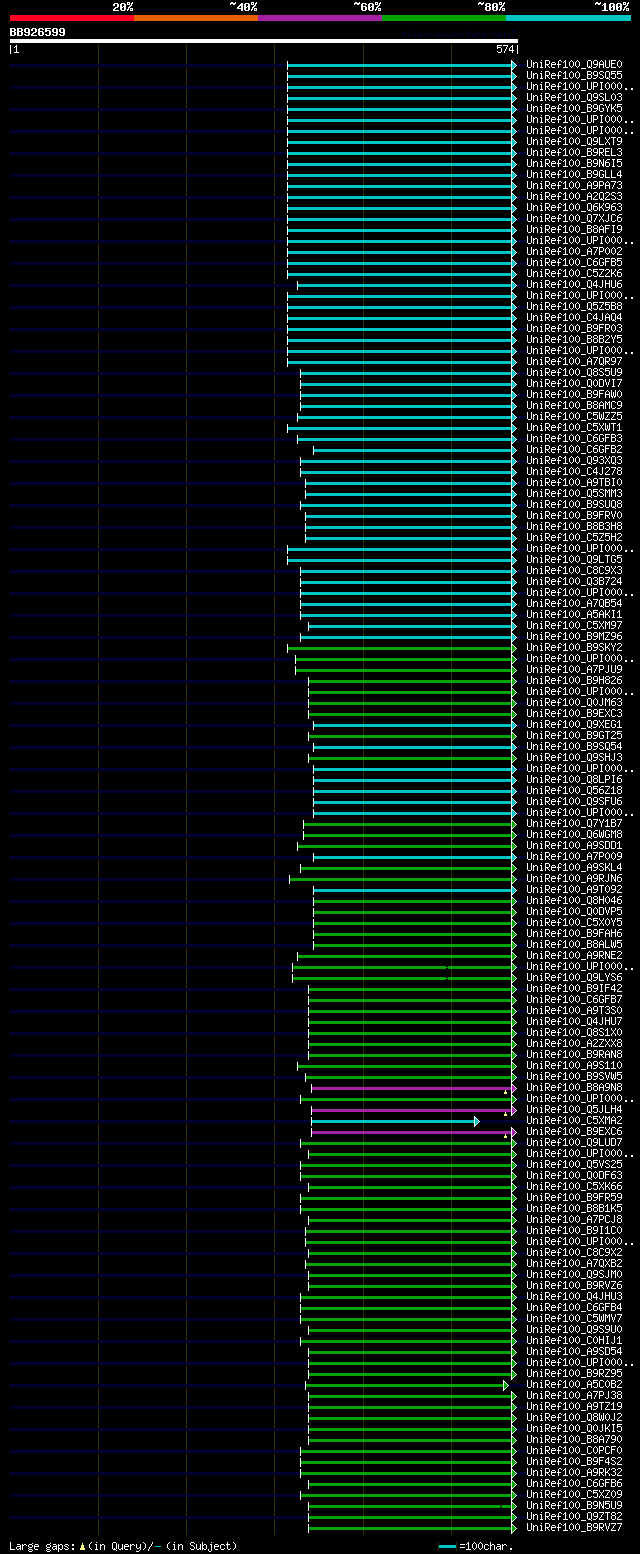Select subject label UniRef100_C6GFB5
The image size is (640, 1554).
coord(574,263)
